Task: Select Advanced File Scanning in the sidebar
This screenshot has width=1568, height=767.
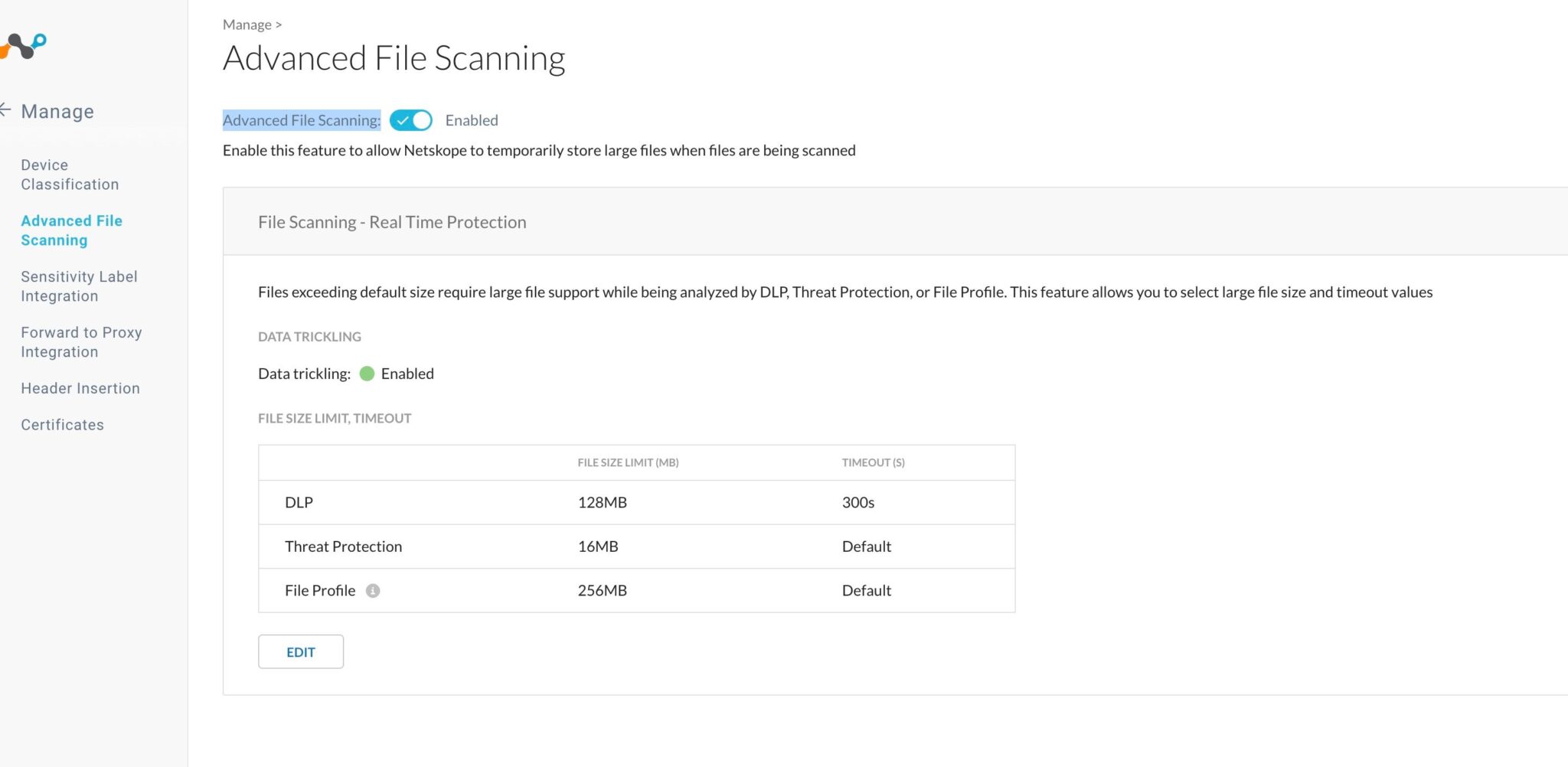Action: 71,230
